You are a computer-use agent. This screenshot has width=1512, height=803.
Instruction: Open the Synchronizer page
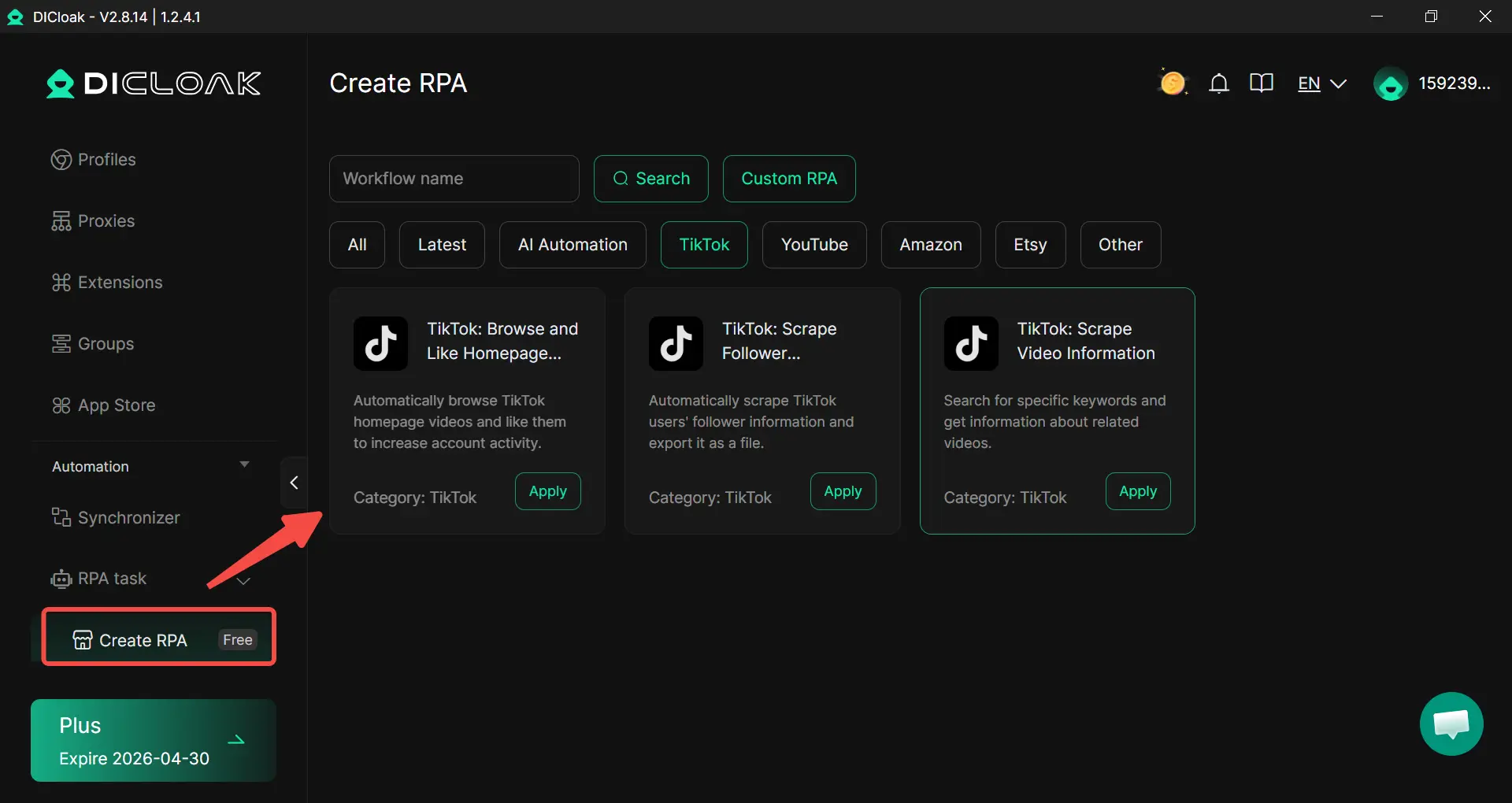(128, 518)
